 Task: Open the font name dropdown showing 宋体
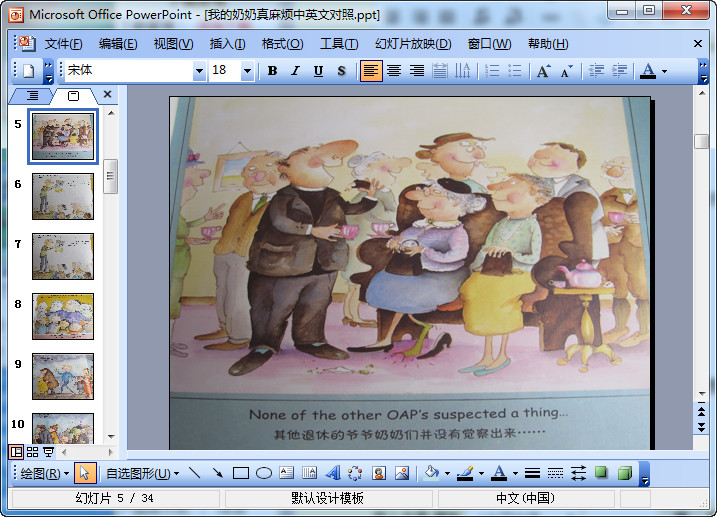click(199, 71)
